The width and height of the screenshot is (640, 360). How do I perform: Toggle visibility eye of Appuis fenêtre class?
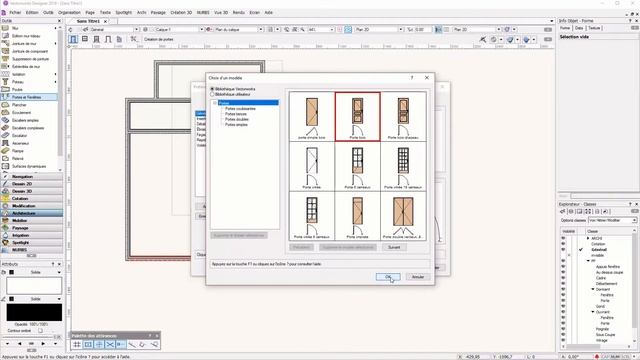pos(563,267)
